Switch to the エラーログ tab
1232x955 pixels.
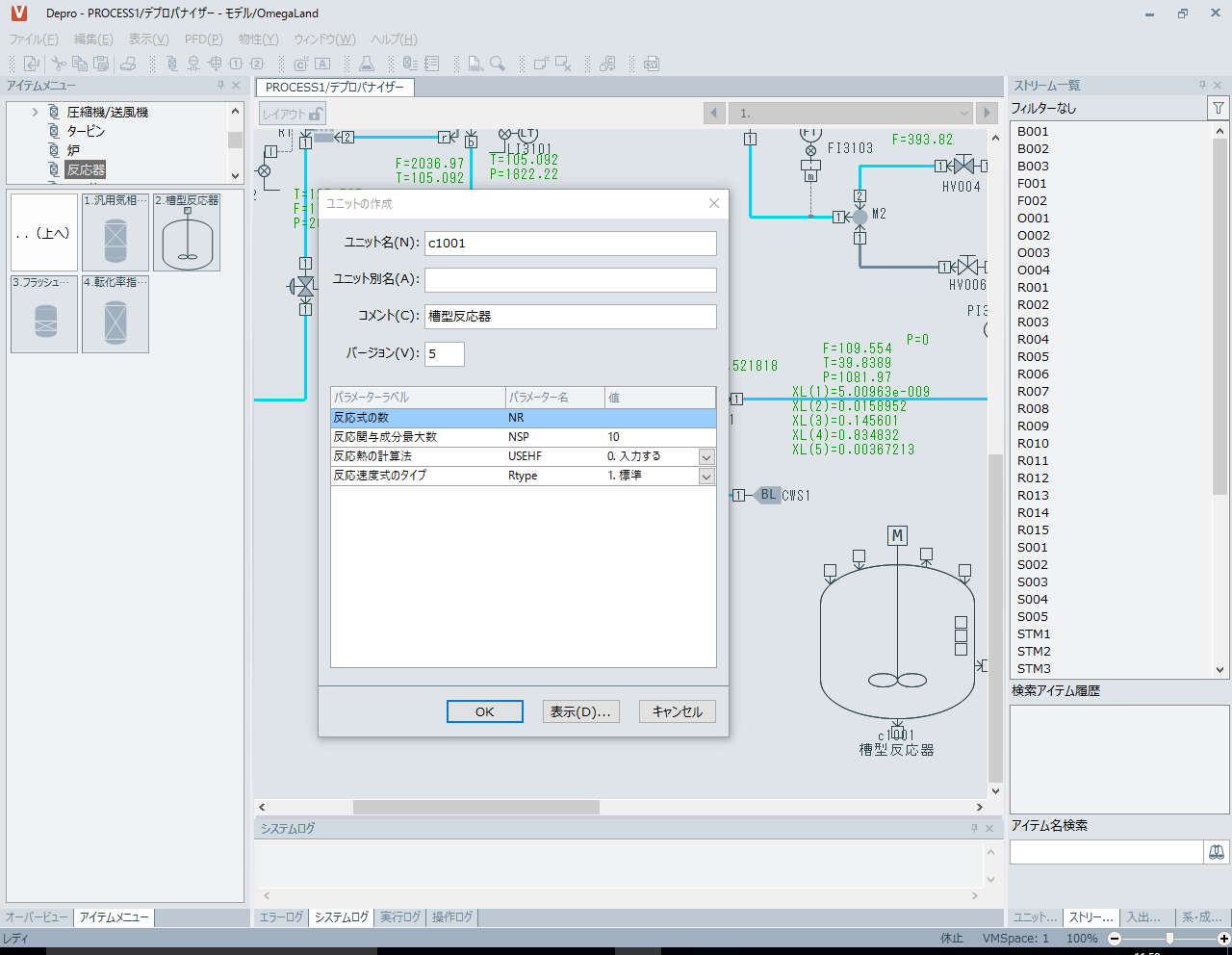281,917
